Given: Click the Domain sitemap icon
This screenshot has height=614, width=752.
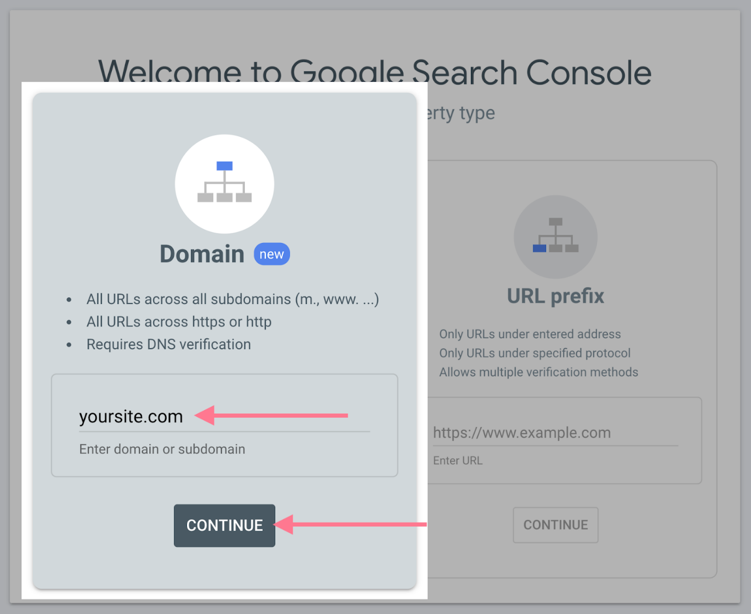Looking at the screenshot, I should (x=224, y=183).
